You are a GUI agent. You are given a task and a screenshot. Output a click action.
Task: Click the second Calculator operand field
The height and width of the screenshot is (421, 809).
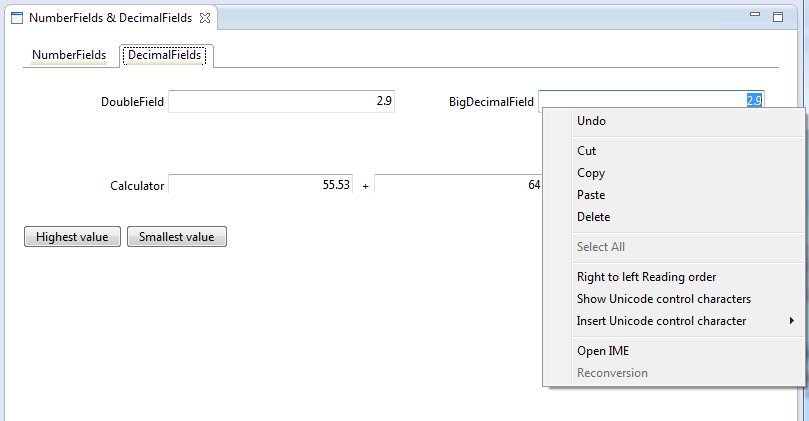(x=458, y=184)
